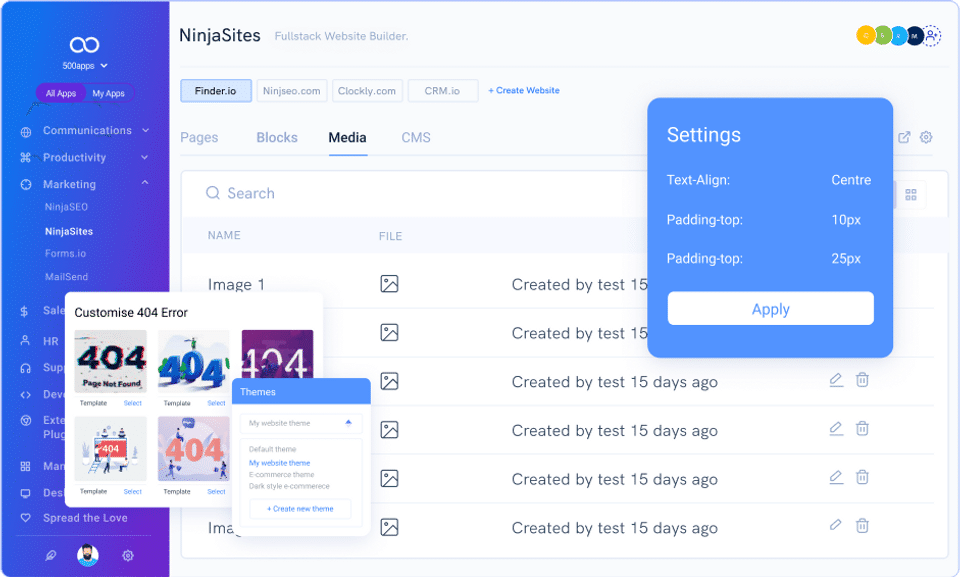Click the Create Website link
This screenshot has height=577, width=960.
point(524,91)
